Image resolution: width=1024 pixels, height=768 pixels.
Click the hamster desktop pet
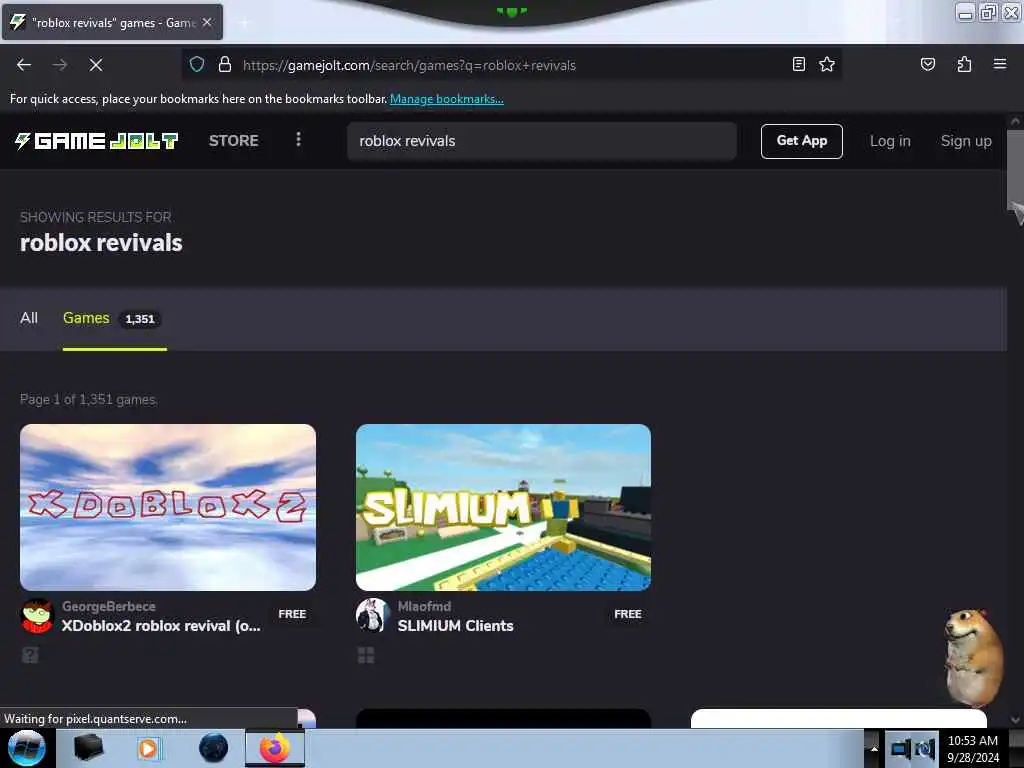click(972, 657)
